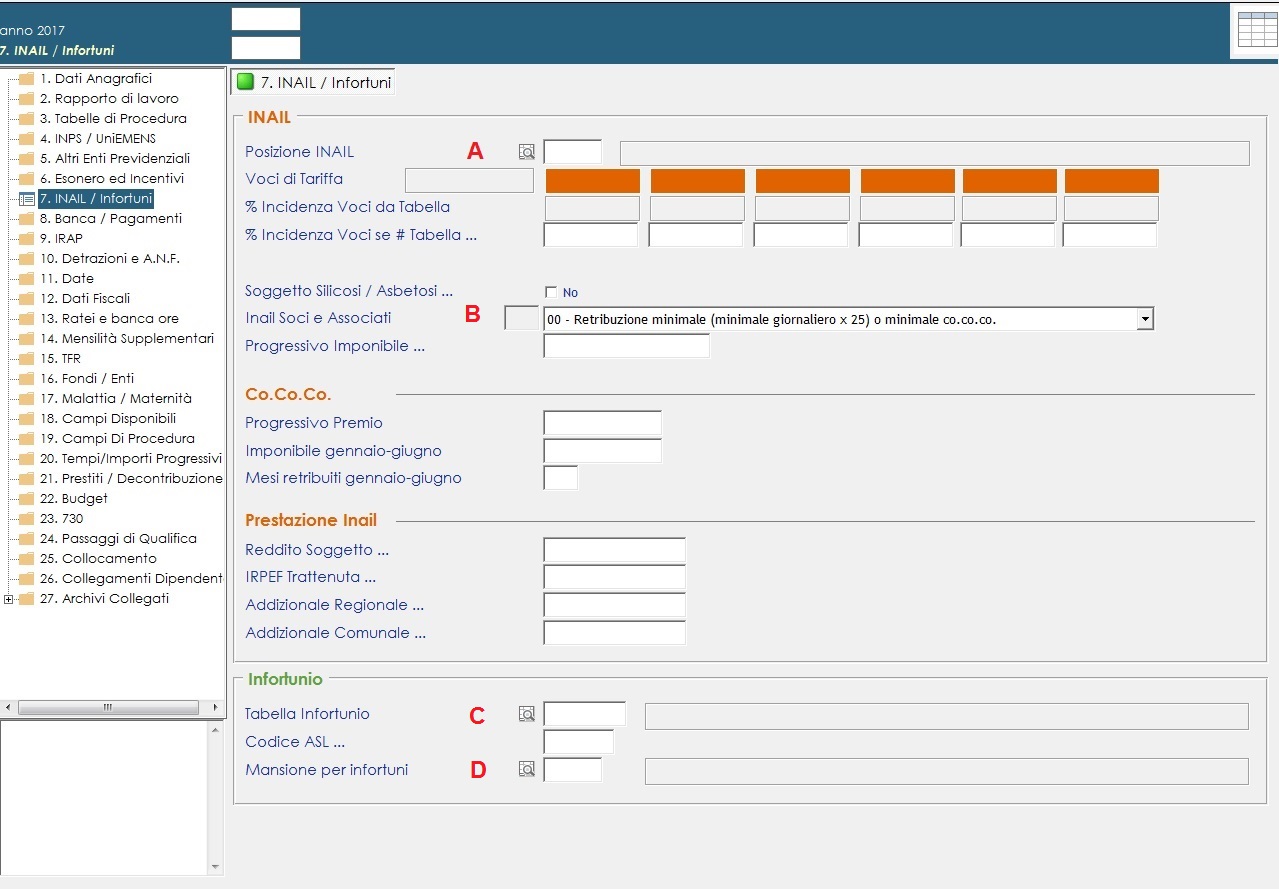Click the Mansione per infortuni search icon

(x=526, y=770)
